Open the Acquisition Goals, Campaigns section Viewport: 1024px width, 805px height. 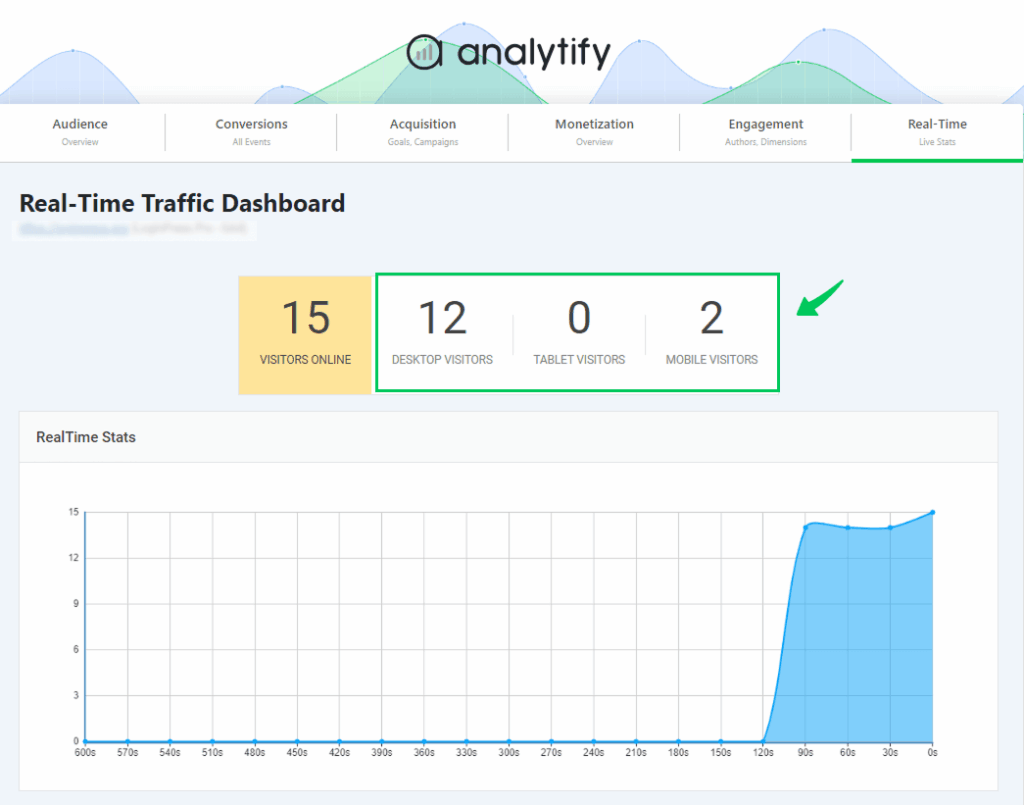point(422,132)
